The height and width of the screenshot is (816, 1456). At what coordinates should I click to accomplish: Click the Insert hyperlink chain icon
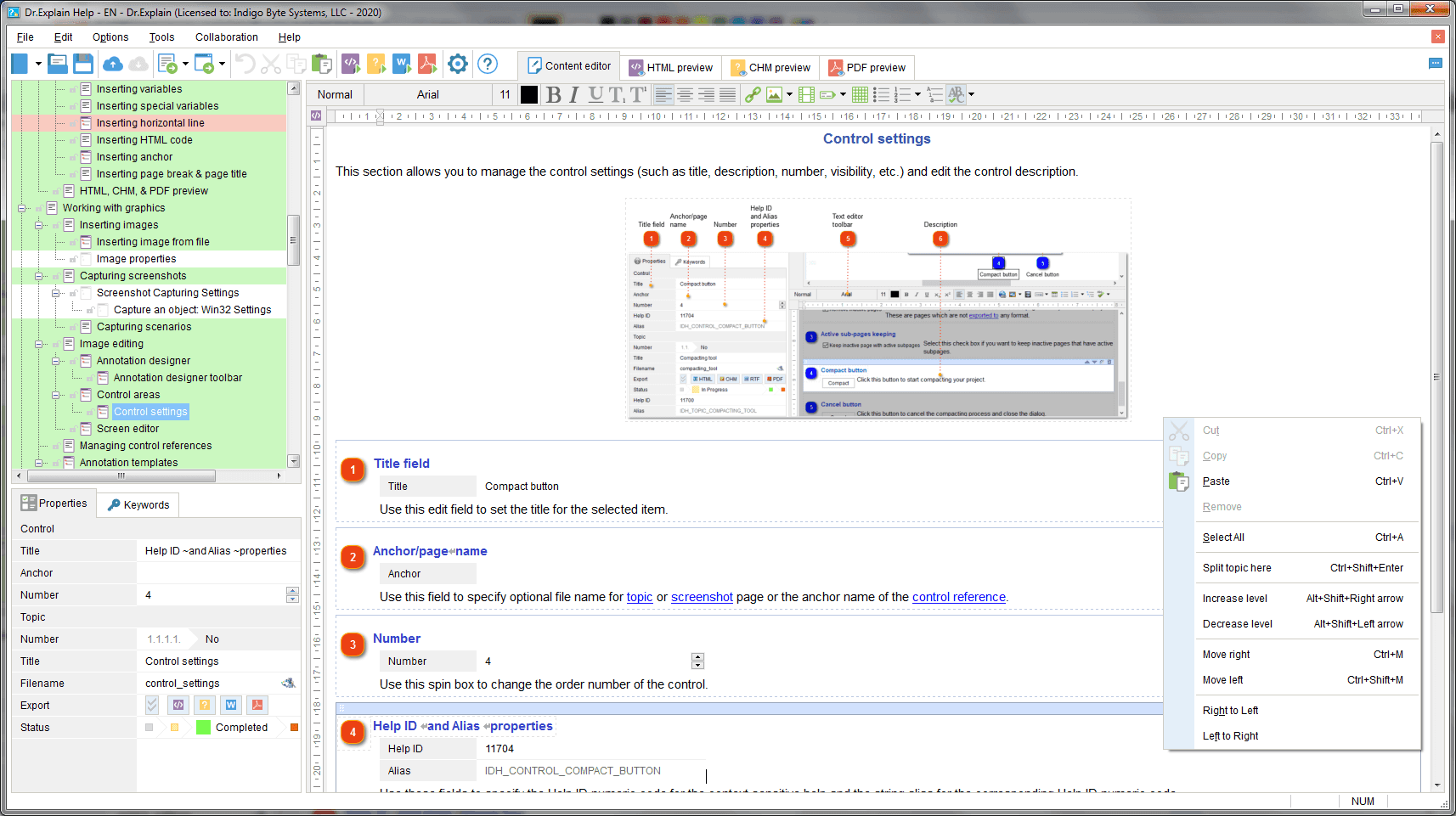click(753, 95)
